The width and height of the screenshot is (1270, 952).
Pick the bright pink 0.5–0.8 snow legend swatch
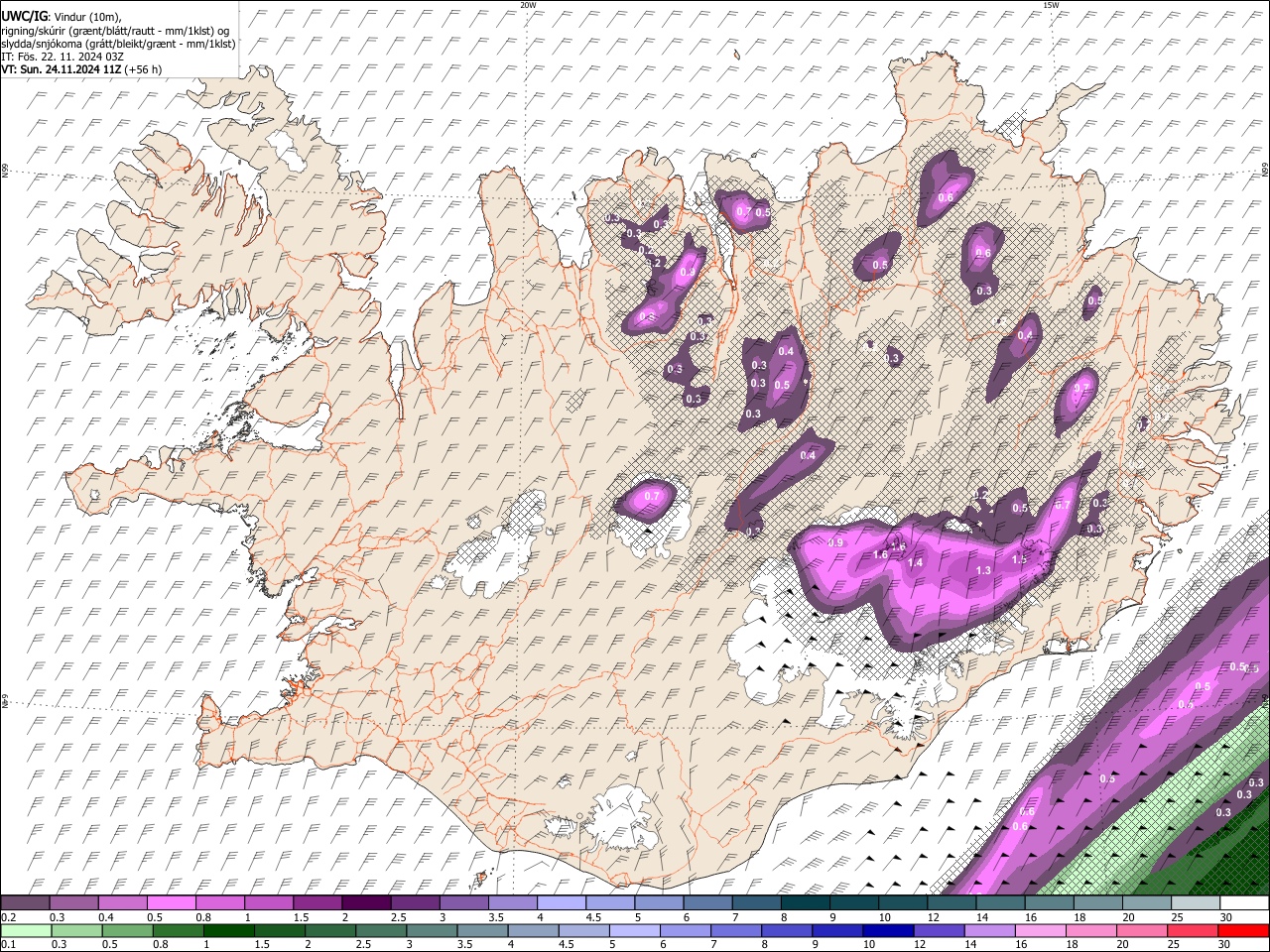(171, 902)
